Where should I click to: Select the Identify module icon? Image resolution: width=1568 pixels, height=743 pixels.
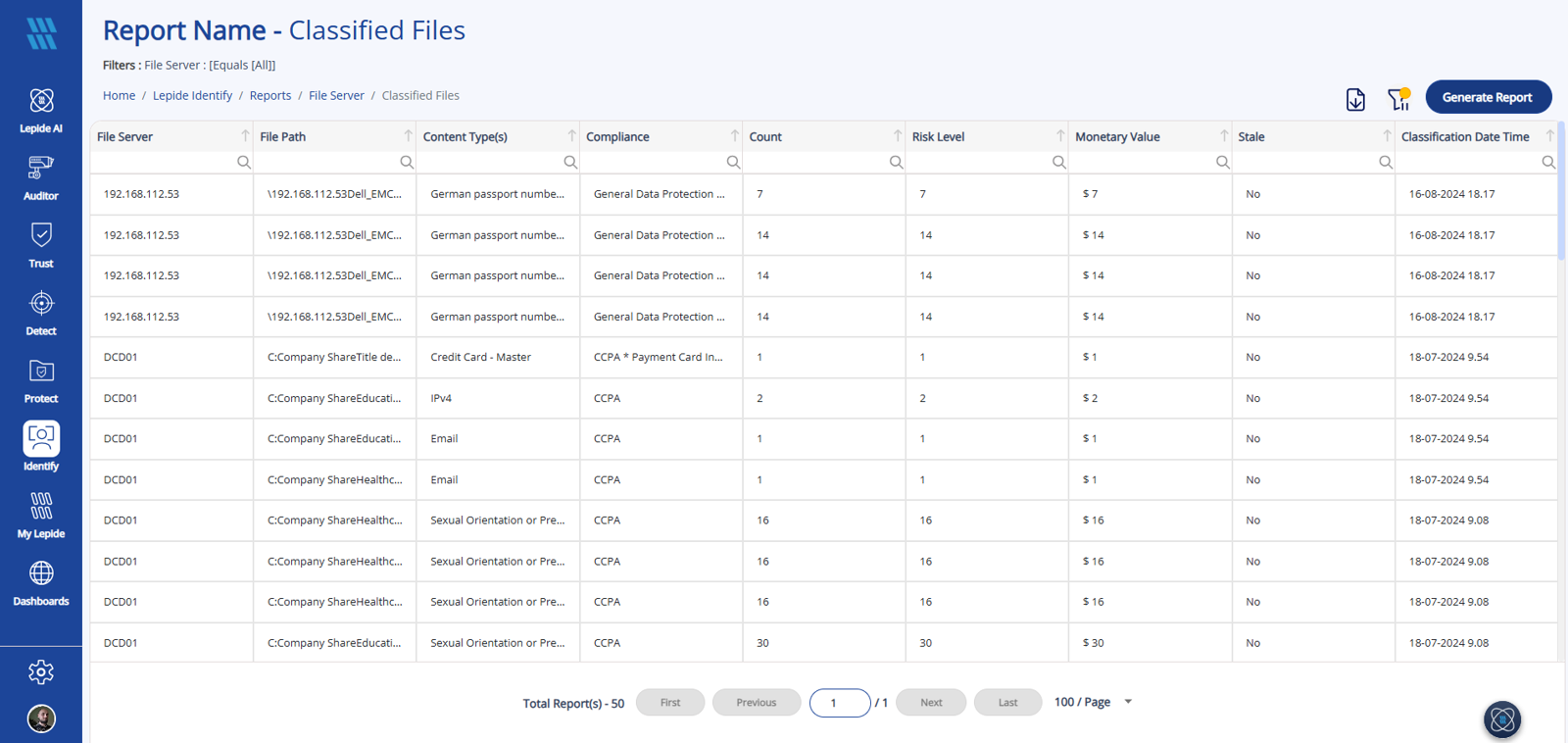click(x=41, y=439)
